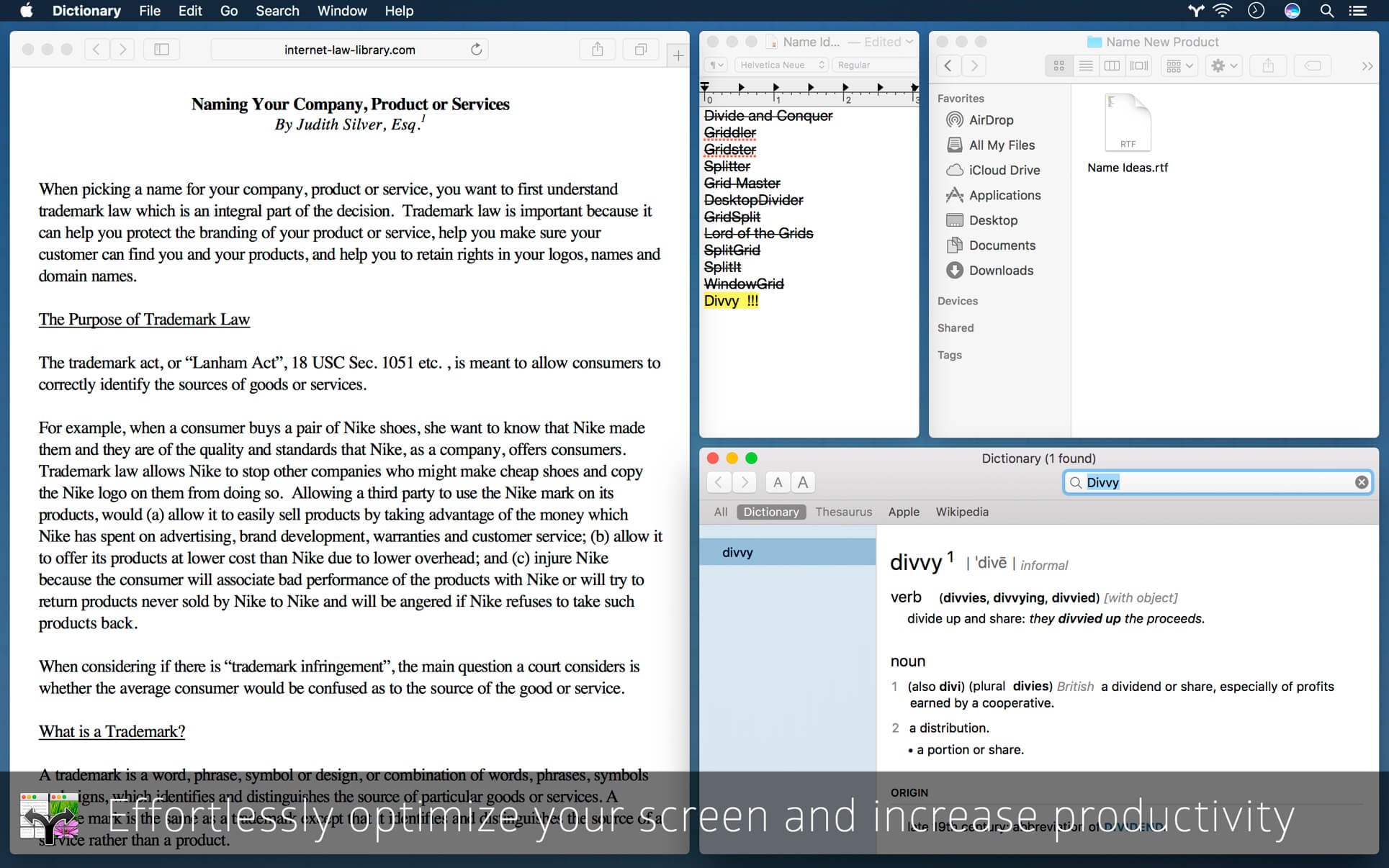
Task: Open the Finder action gear dropdown
Action: [1223, 65]
